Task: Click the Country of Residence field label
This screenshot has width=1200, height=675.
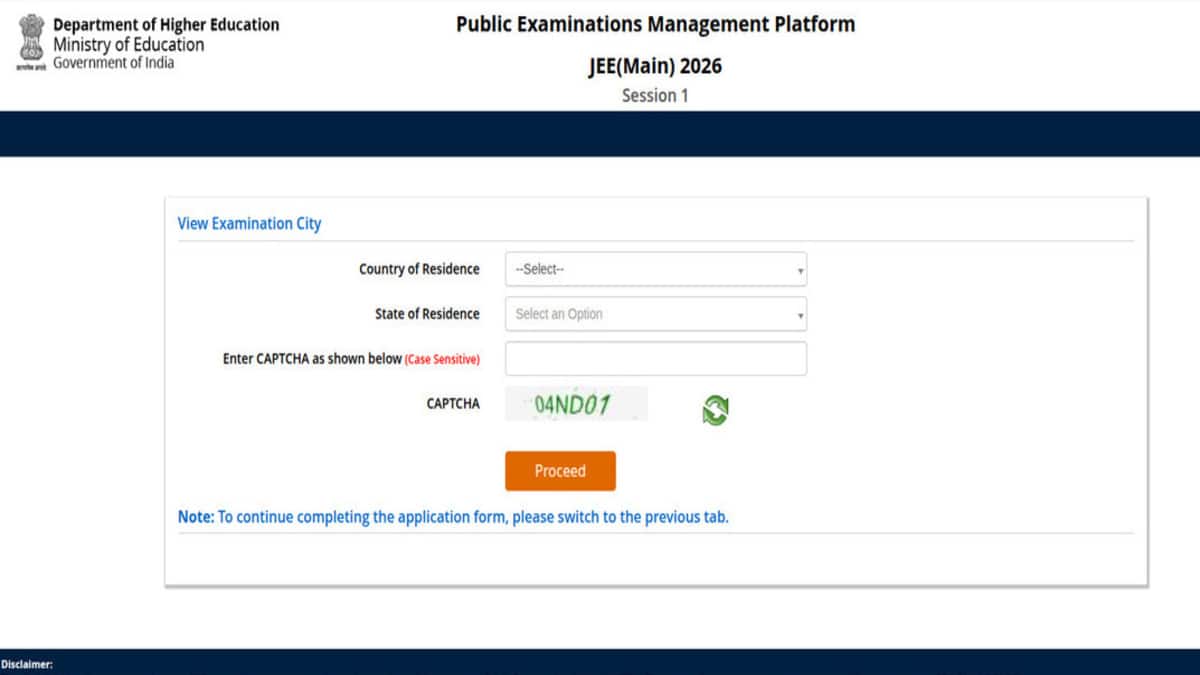Action: tap(419, 269)
